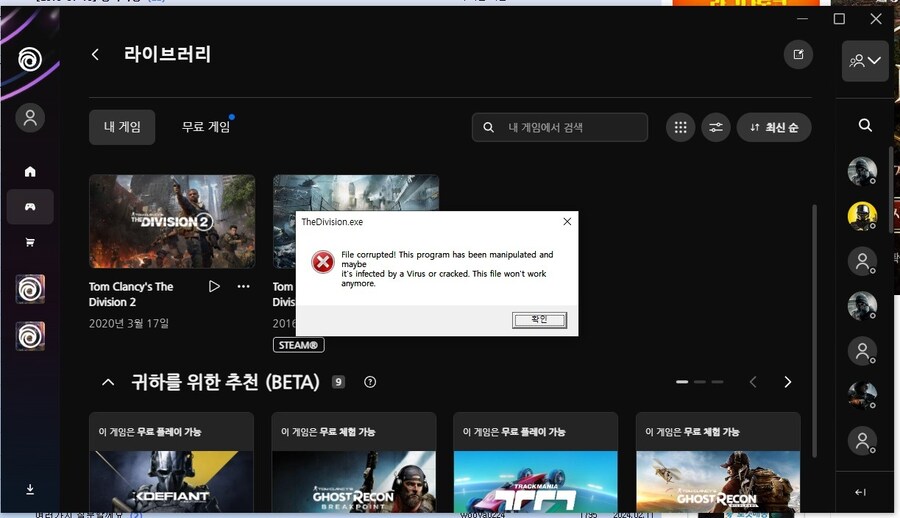Viewport: 900px width, 518px height.
Task: Click the first Ubisoft game shortcut in sidebar
Action: (30, 289)
